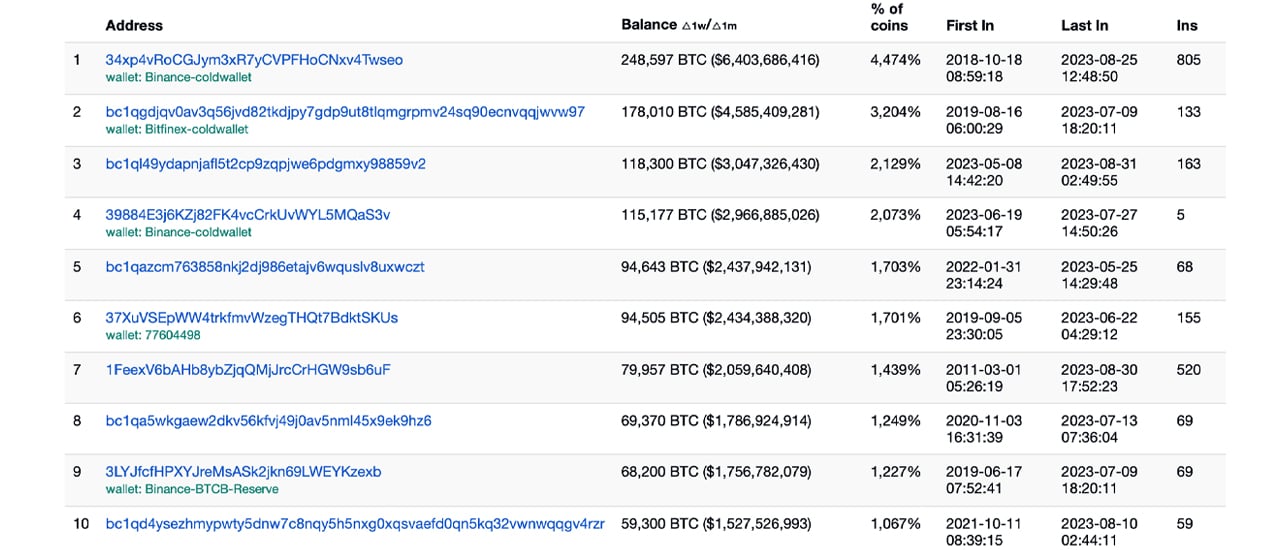Open address 3LYJfcfHPXYJreMsASk2jkn69LWEYKzexb
1280x550 pixels.
point(243,472)
